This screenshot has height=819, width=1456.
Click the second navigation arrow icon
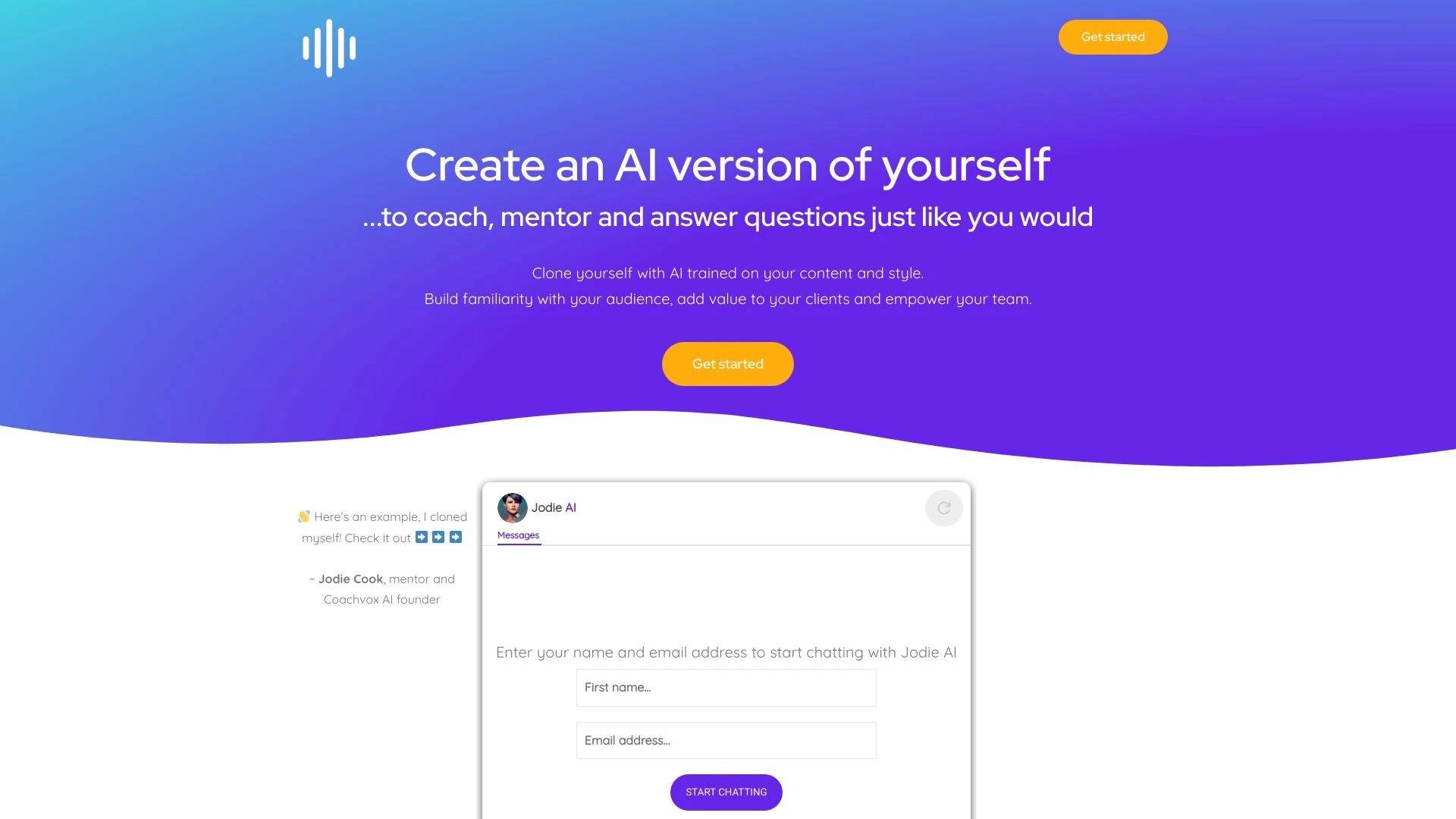click(x=438, y=537)
